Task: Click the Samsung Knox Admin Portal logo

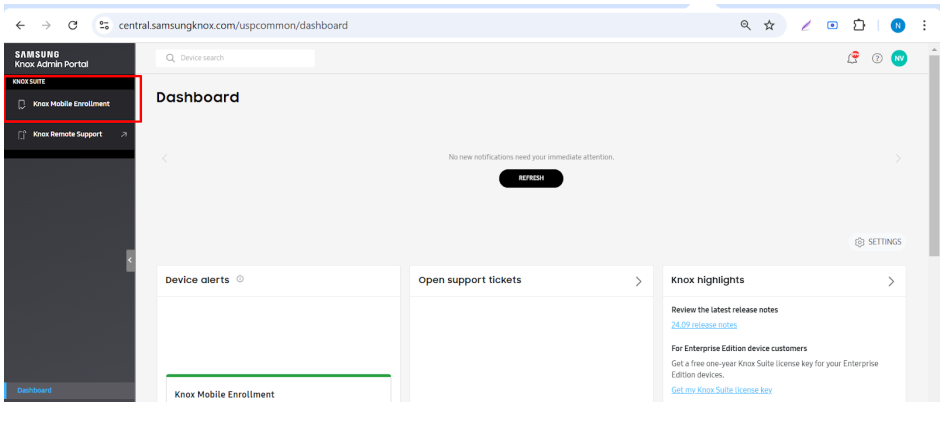Action: [x=51, y=59]
